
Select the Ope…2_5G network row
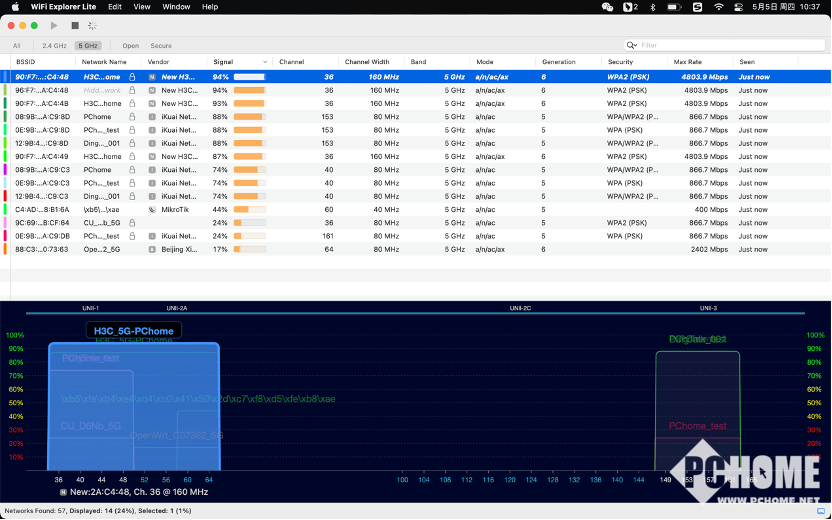416,249
